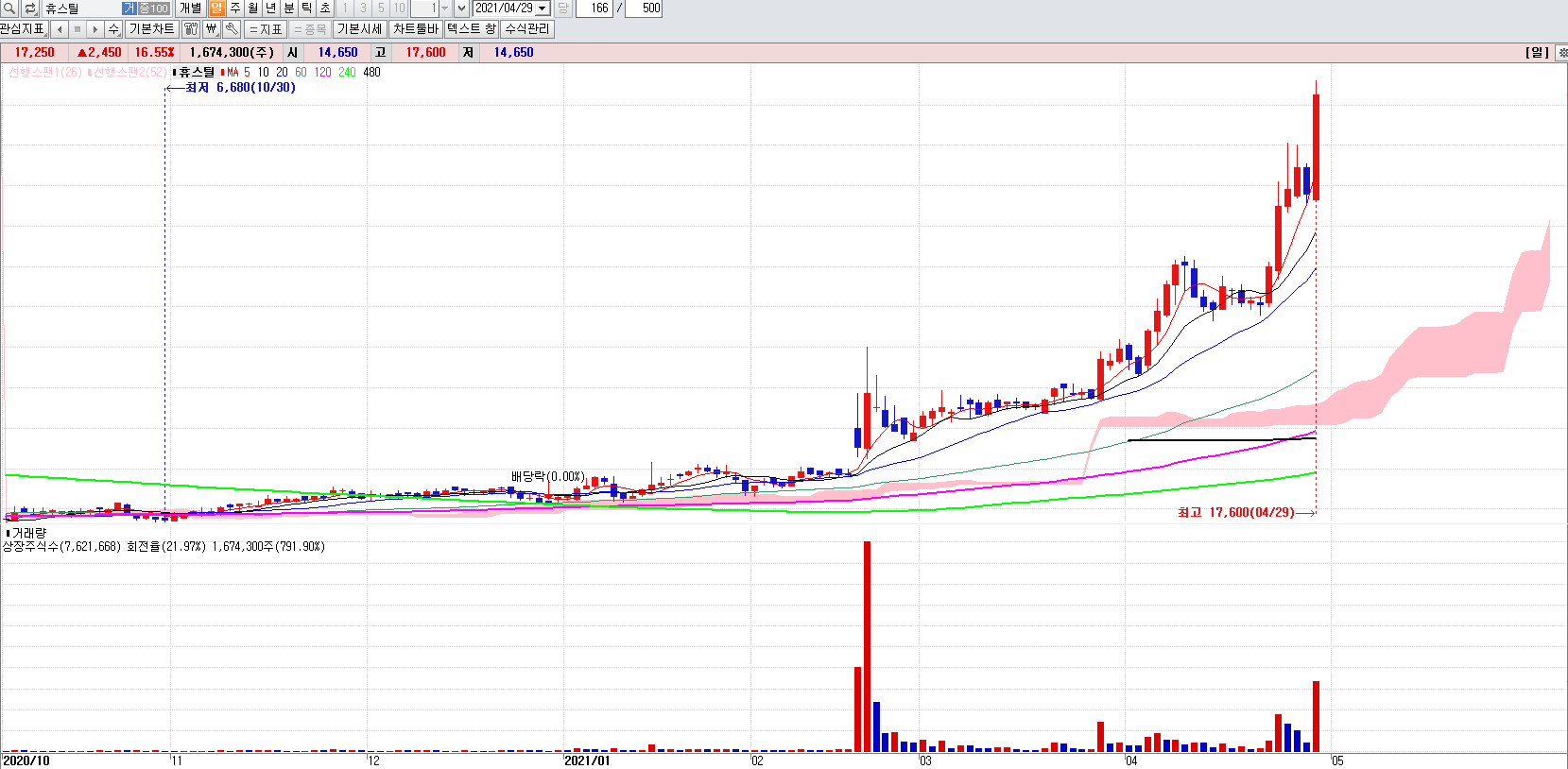Select the 선행스팬1(26) legend entry
The image size is (1568, 769).
tap(44, 72)
